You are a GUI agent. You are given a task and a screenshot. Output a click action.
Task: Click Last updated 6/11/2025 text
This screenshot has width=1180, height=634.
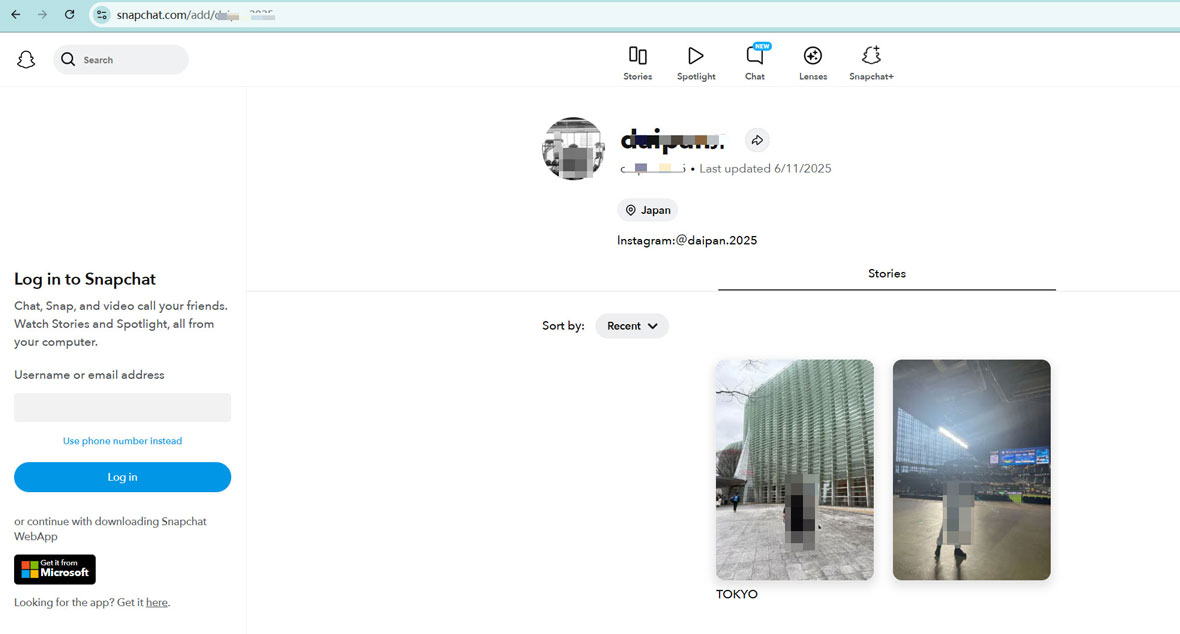click(x=765, y=169)
